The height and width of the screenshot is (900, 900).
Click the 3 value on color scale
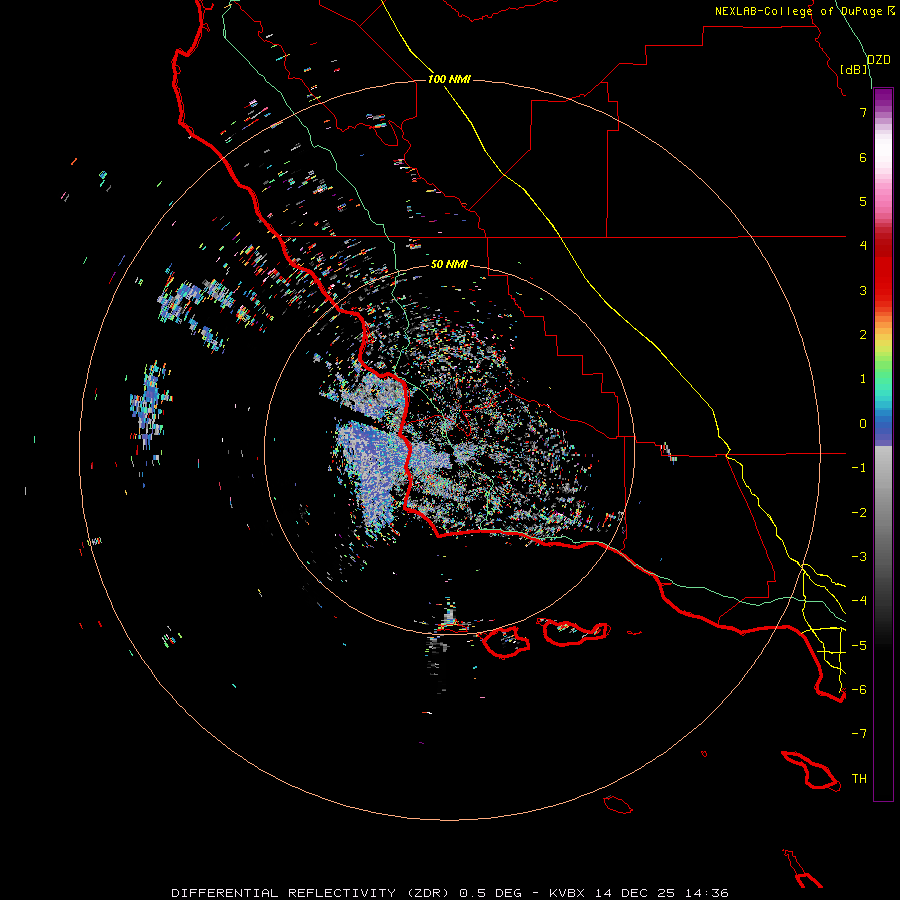863,290
